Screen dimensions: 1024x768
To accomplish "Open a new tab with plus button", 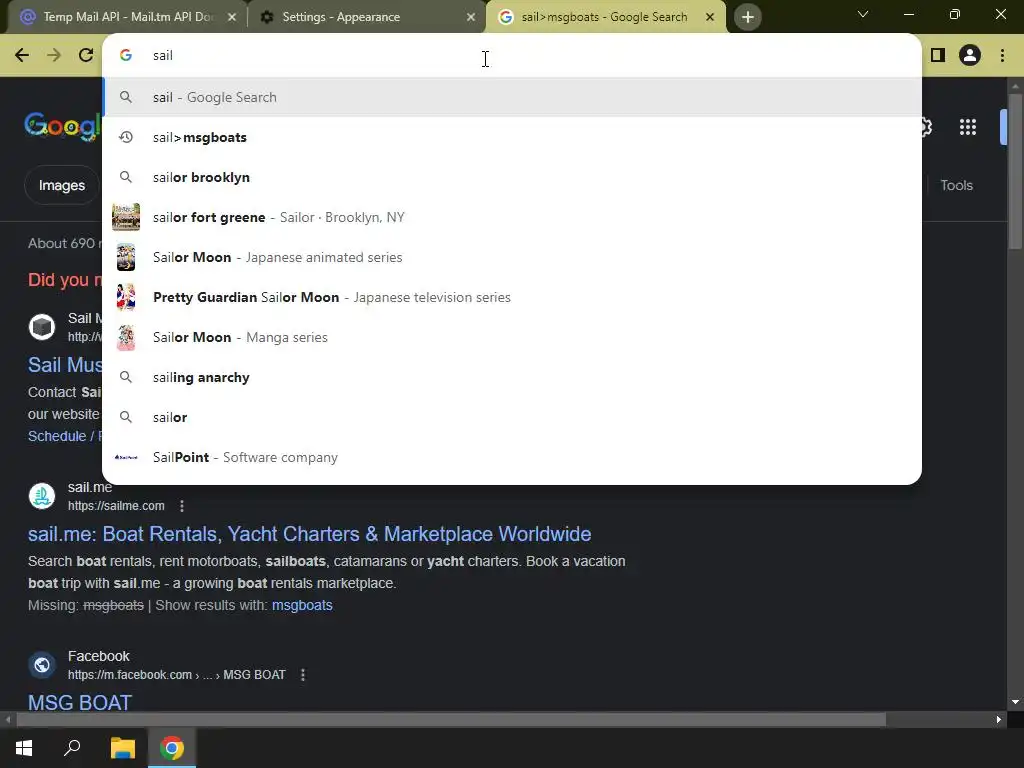I will [x=748, y=17].
